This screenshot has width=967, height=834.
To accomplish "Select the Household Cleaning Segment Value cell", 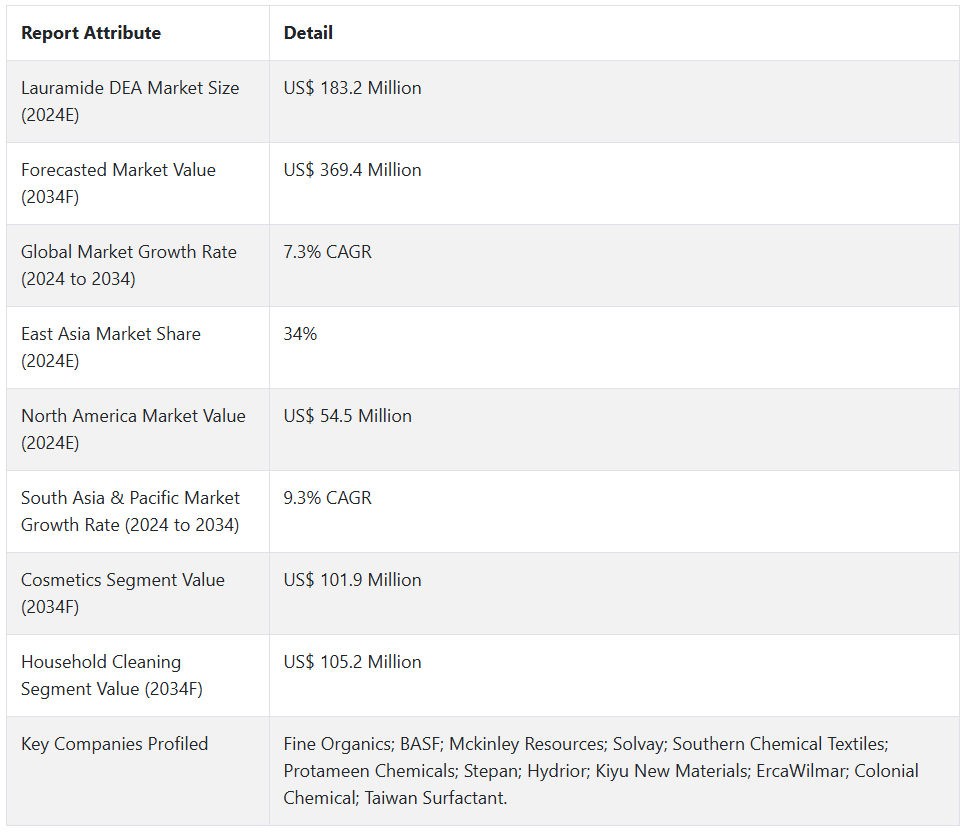I will (112, 675).
